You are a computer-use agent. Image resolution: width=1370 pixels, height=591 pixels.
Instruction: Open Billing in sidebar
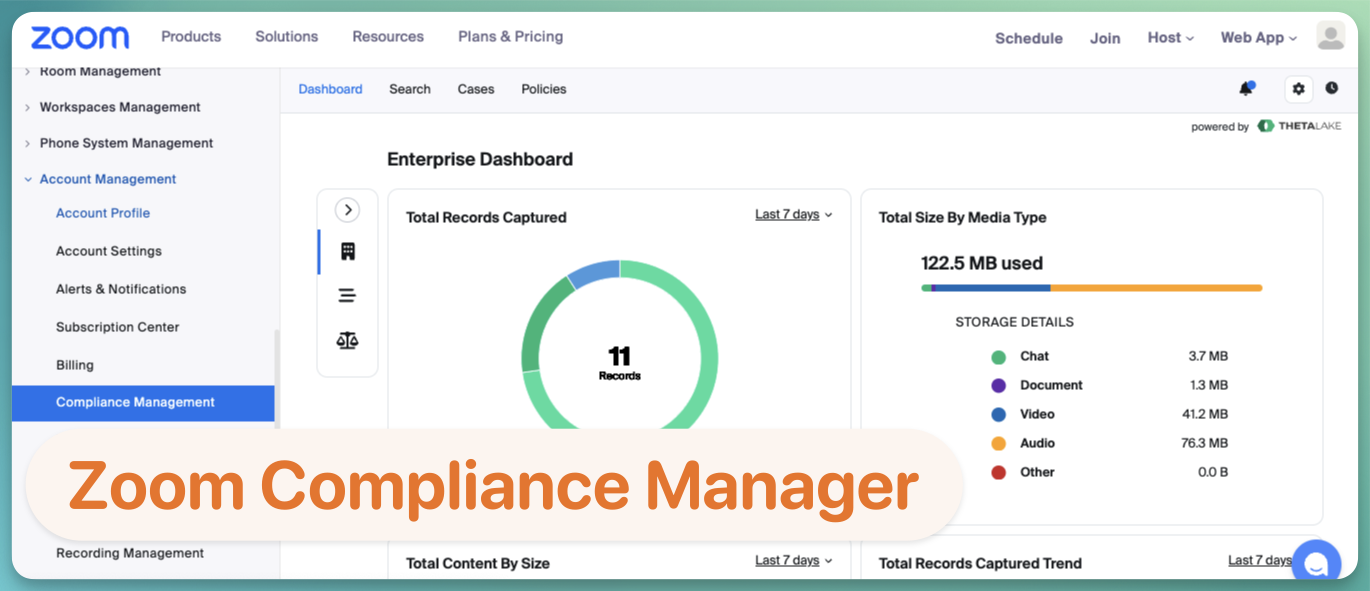75,365
